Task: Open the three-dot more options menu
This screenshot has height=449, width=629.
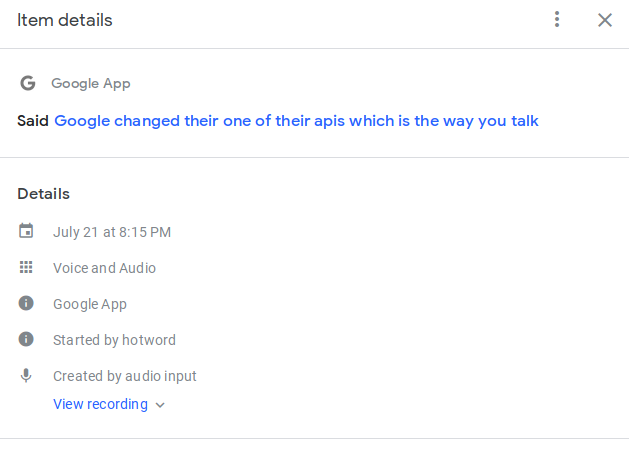Action: coord(557,19)
